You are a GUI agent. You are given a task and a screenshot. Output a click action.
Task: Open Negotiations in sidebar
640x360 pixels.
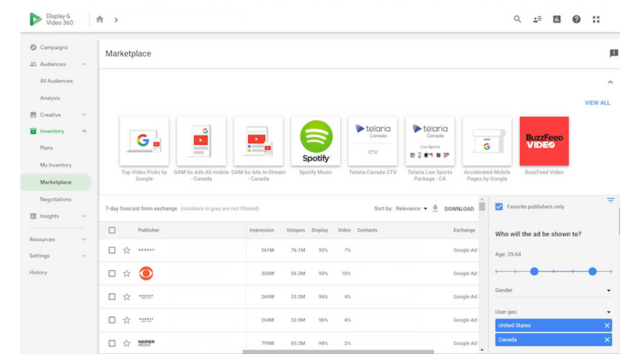(x=56, y=199)
